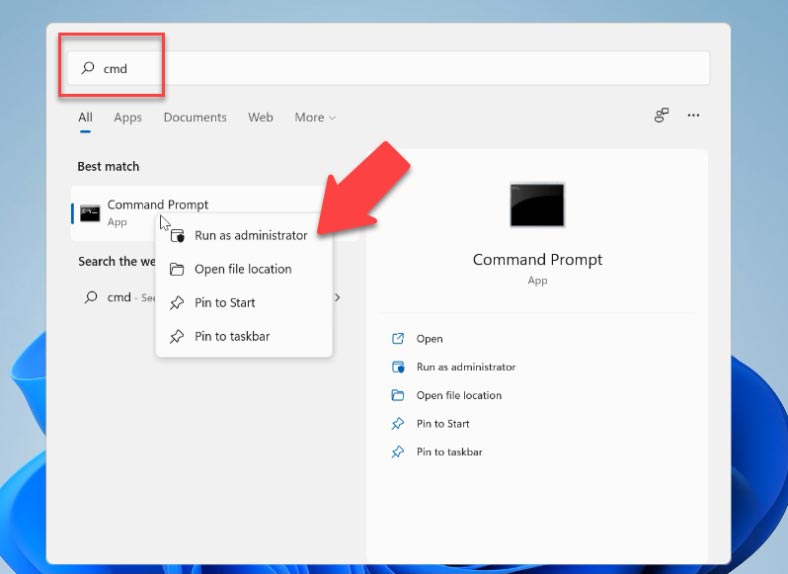This screenshot has height=574, width=788.
Task: Click the large Command Prompt preview thumbnail
Action: (x=537, y=205)
